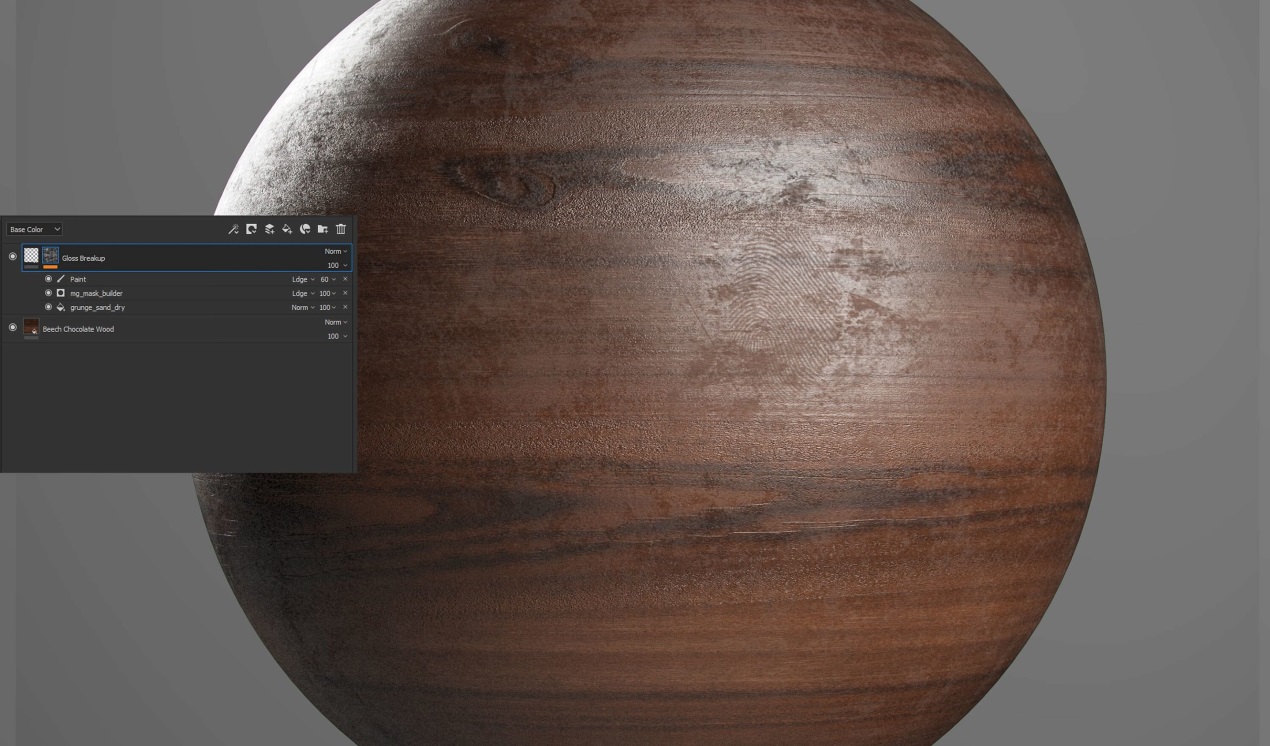Hide the Beech Chocolate Wood layer
1270x746 pixels.
(13, 327)
